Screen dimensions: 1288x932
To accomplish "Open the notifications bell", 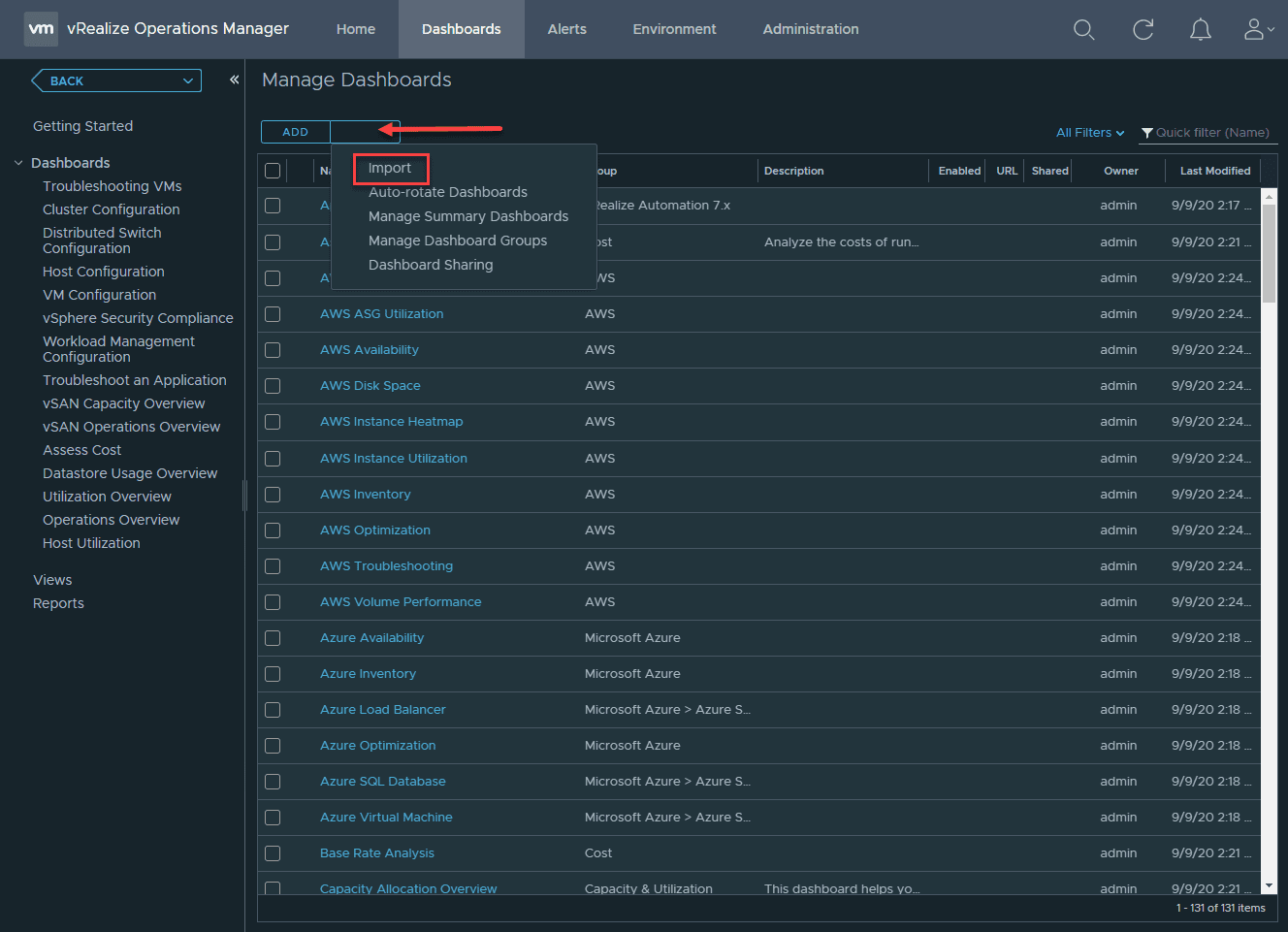I will tap(1200, 29).
